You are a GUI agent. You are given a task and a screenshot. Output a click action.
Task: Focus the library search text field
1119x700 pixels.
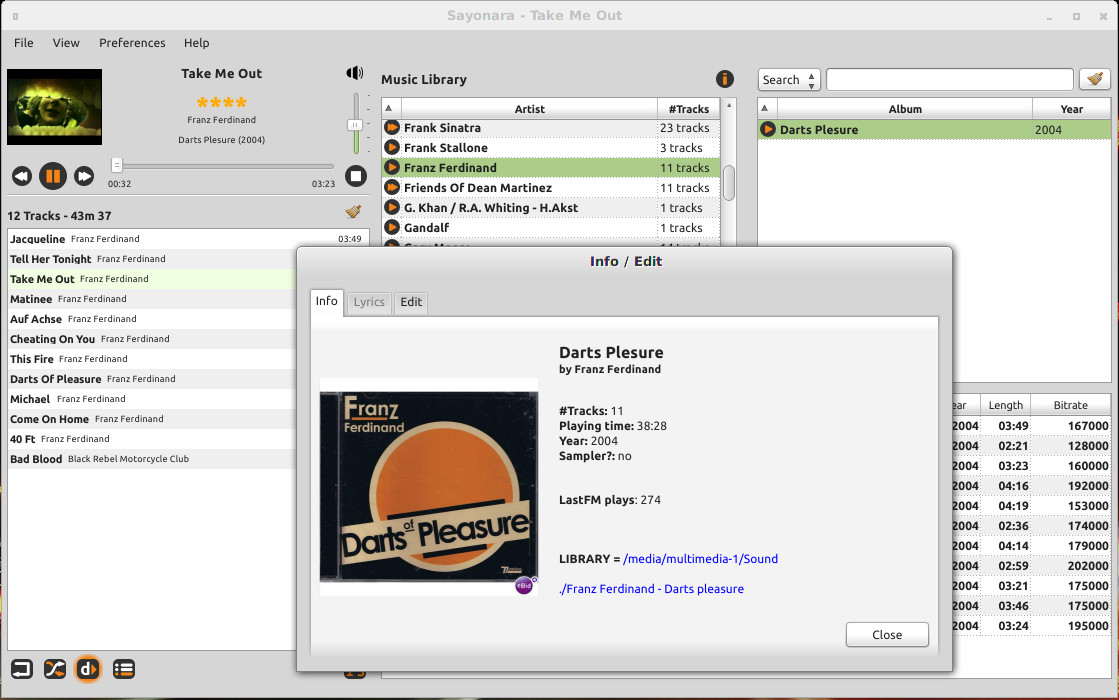pyautogui.click(x=949, y=80)
